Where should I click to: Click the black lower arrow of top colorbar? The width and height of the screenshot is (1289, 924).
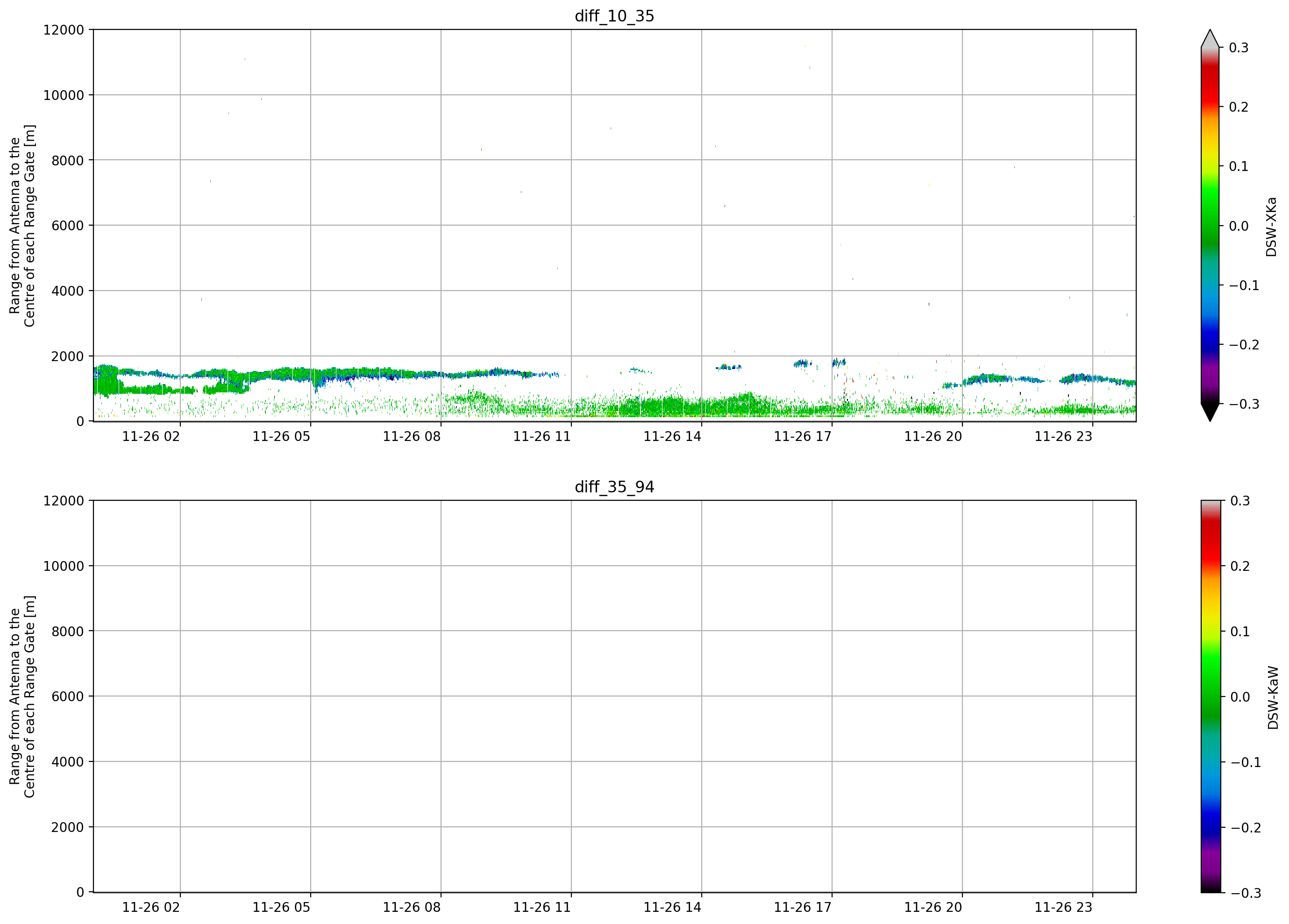1210,412
